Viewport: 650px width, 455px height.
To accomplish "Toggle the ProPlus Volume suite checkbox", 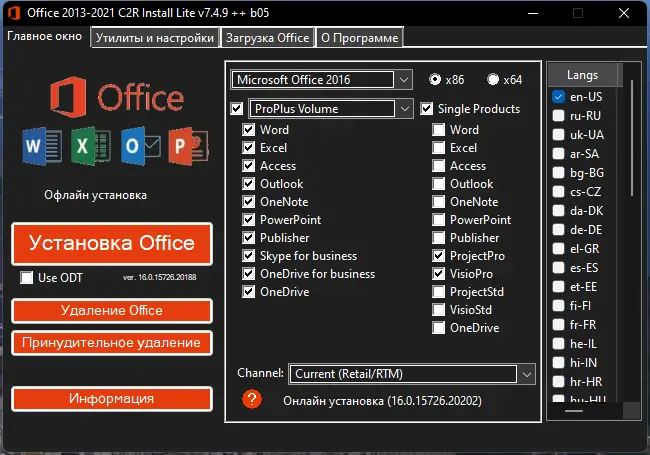I will coord(237,109).
